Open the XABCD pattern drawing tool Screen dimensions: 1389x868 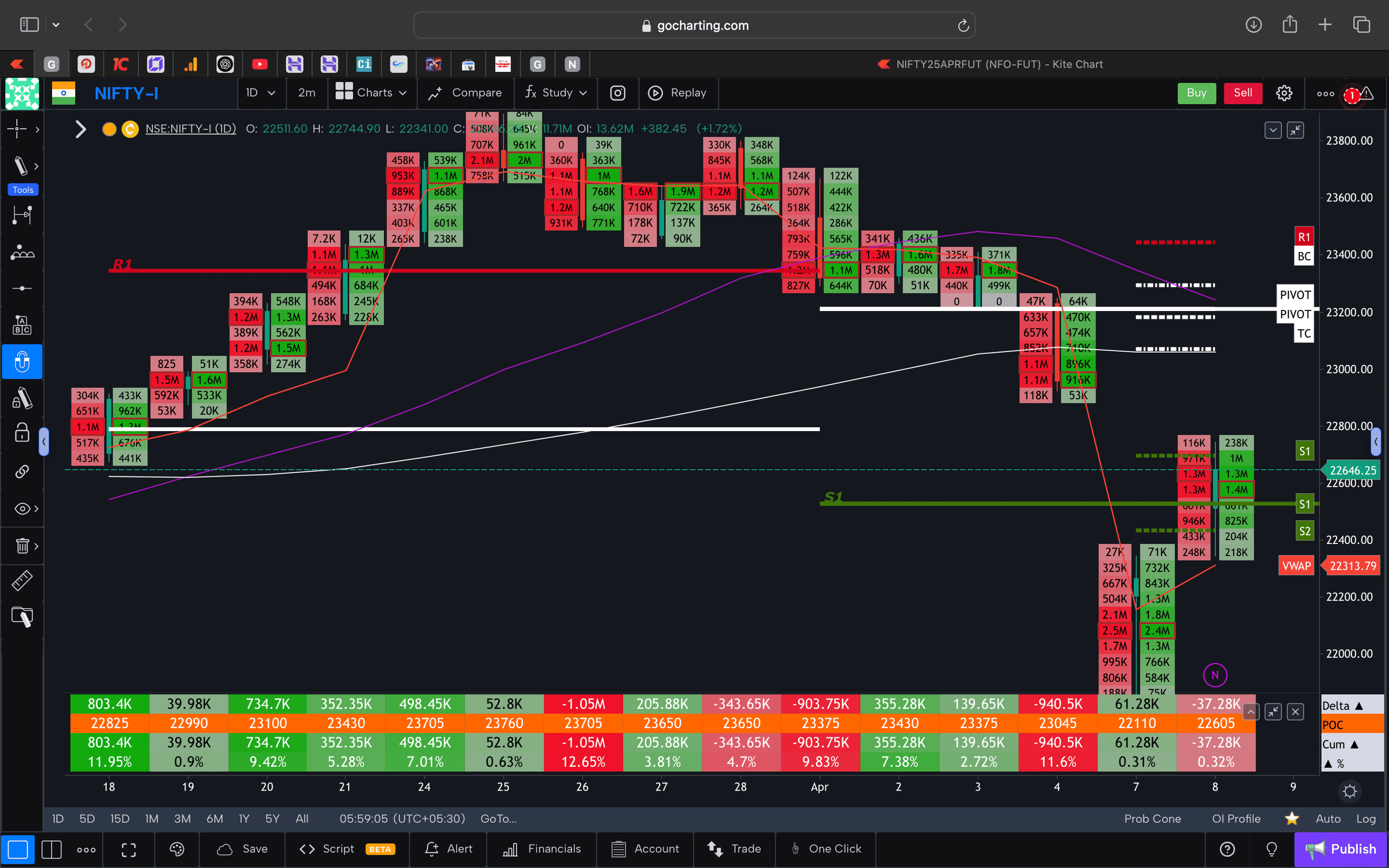[22, 251]
